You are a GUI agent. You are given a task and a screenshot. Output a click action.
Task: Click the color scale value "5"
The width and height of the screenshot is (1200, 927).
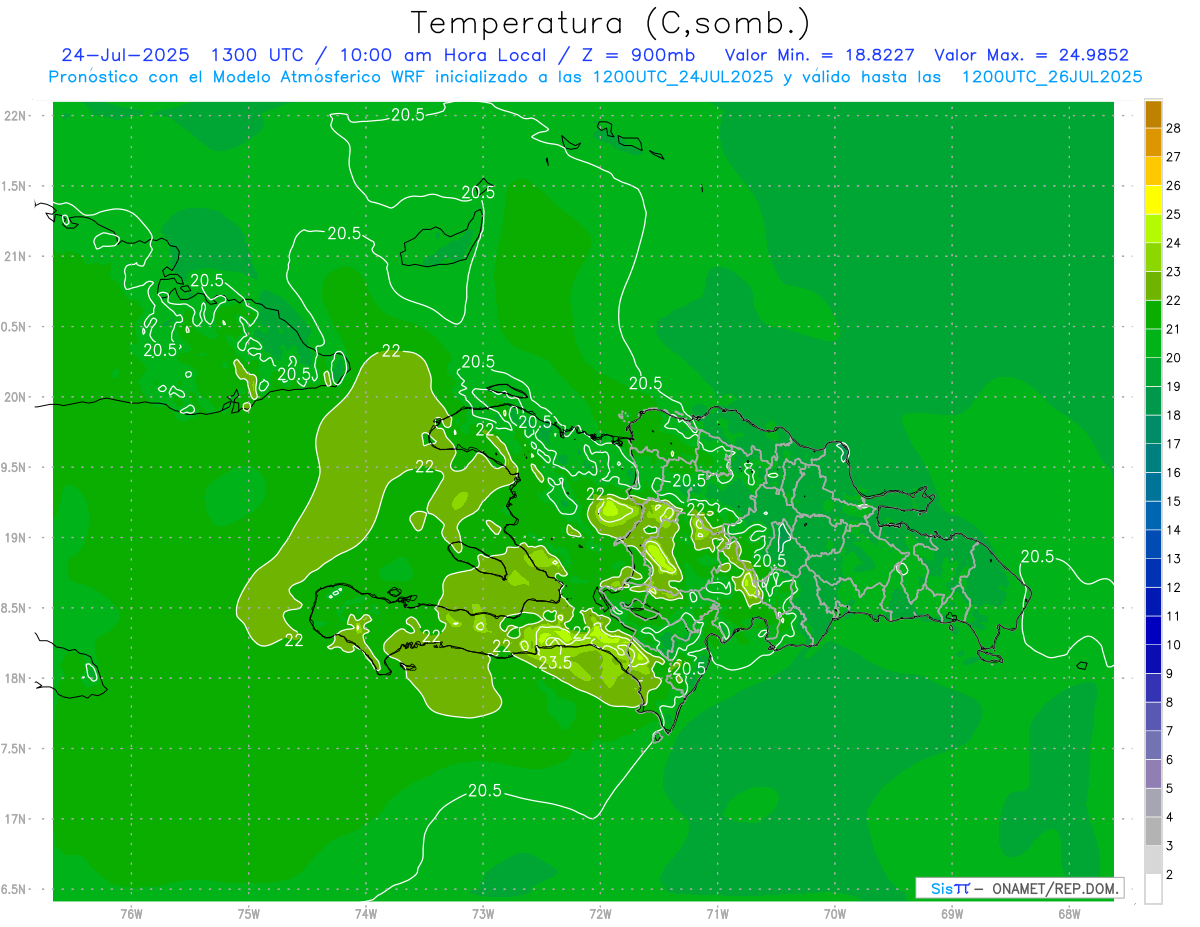coord(1171,789)
